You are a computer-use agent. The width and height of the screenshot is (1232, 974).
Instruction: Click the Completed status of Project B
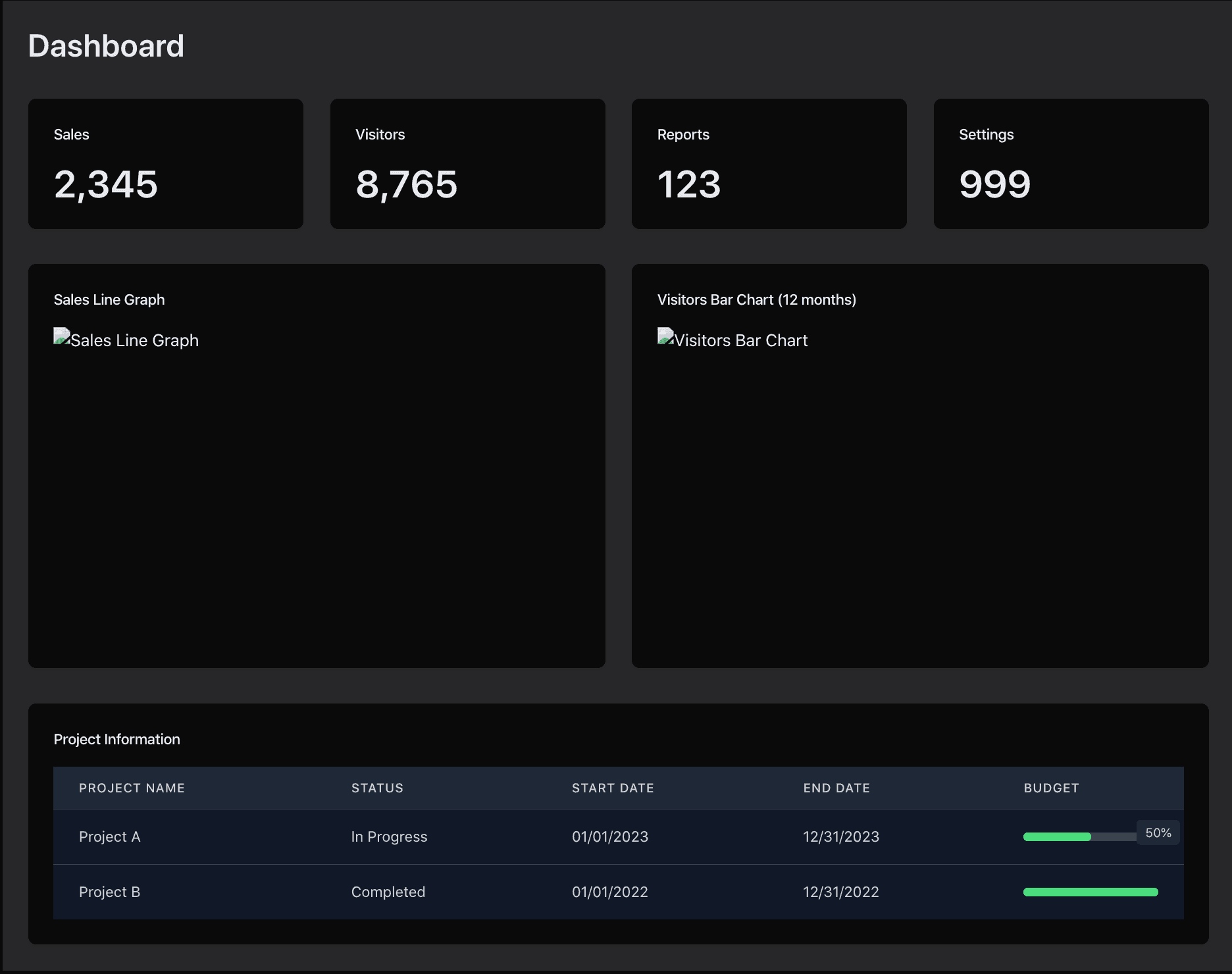(x=388, y=892)
